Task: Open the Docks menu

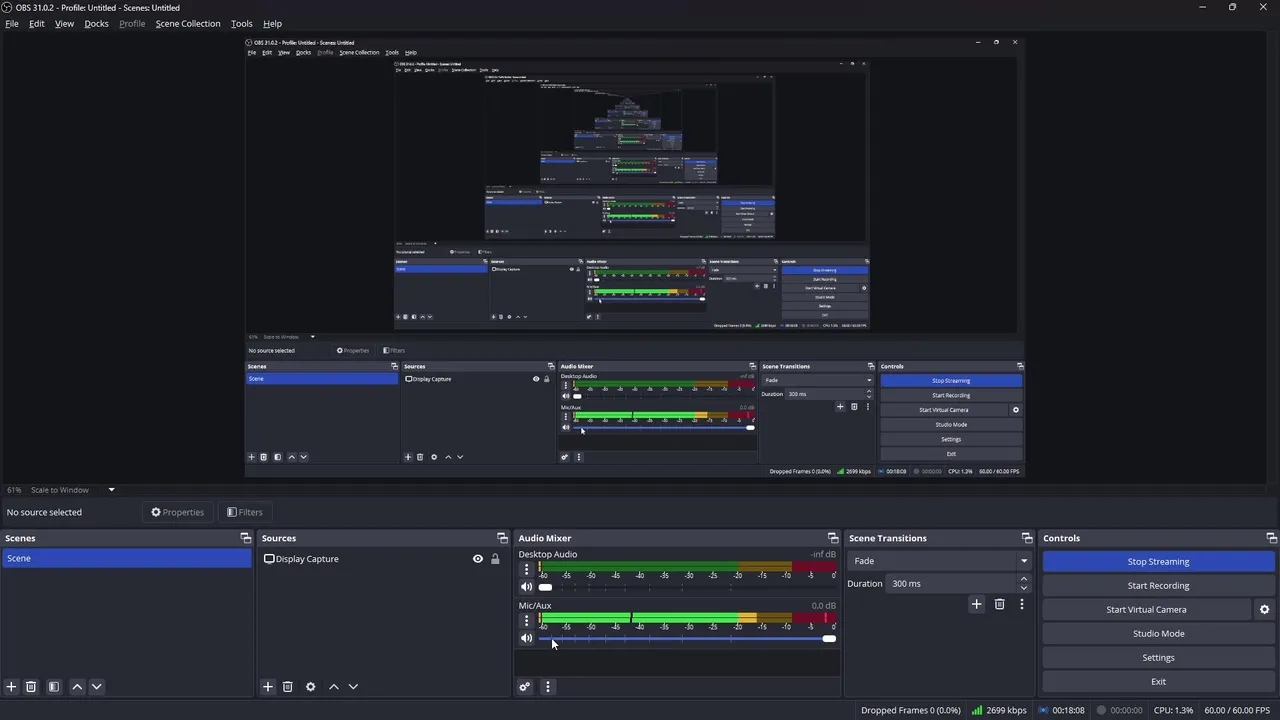Action: (x=96, y=23)
